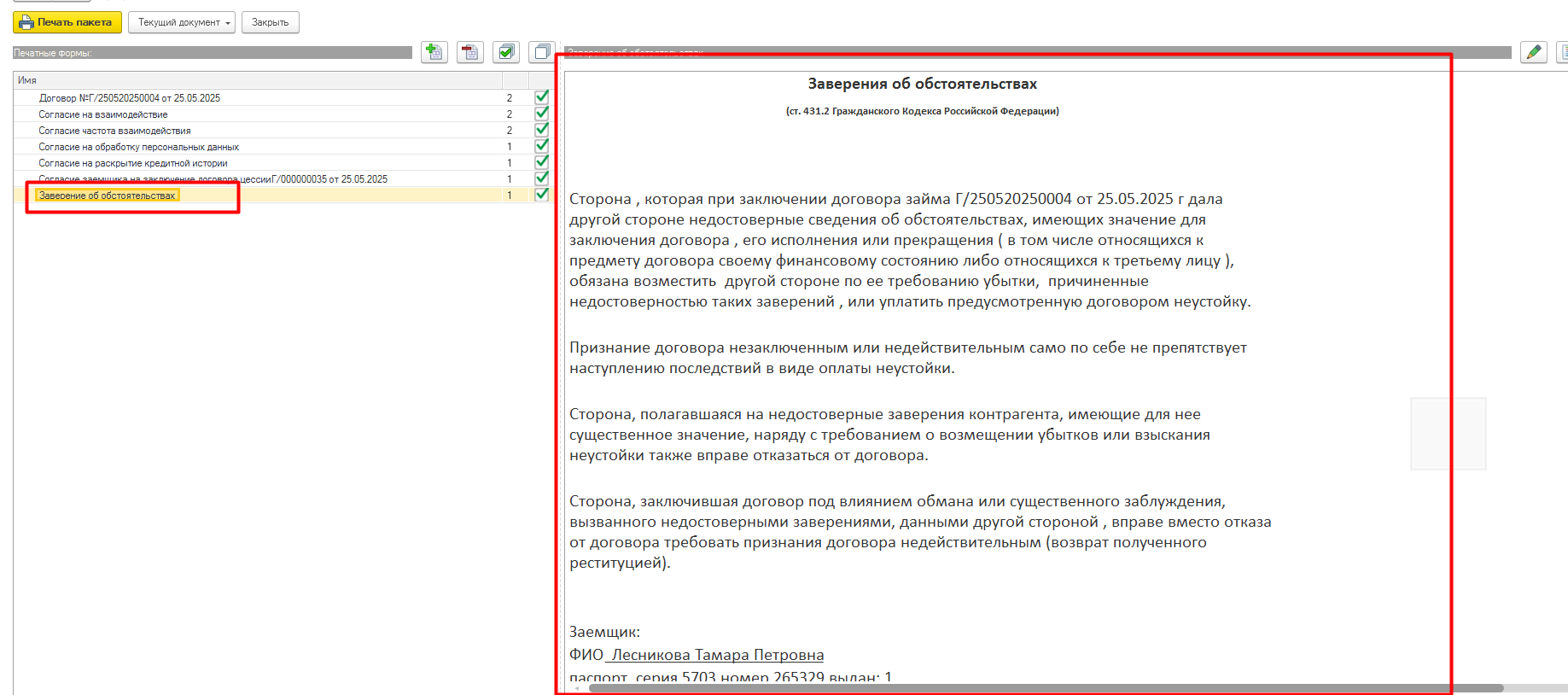Click the Печать пакета button
Image resolution: width=1568 pixels, height=695 pixels.
[x=67, y=22]
